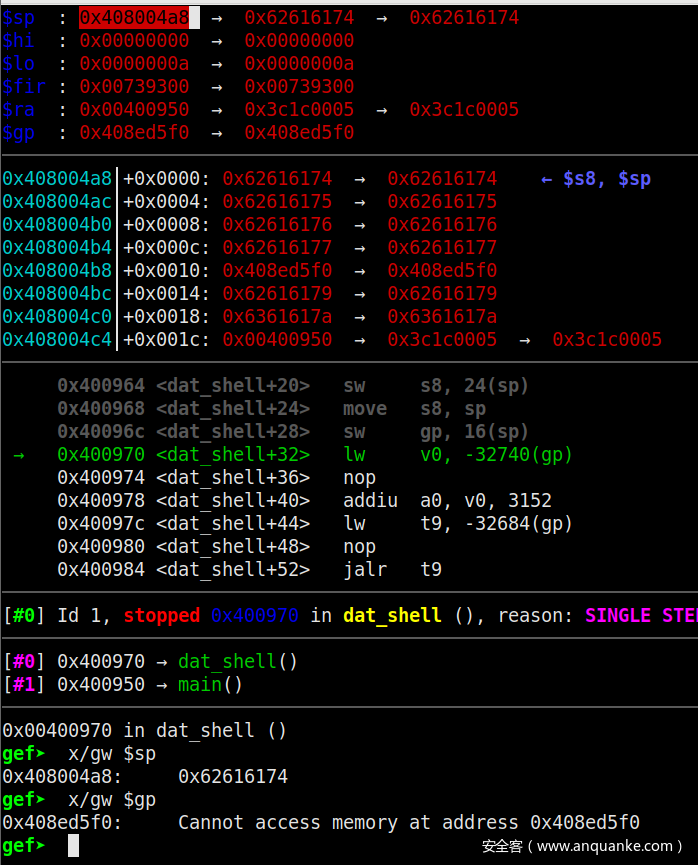Screen dimensions: 698x865
Task: Click stack address 0x408004b0
Action: click(57, 225)
